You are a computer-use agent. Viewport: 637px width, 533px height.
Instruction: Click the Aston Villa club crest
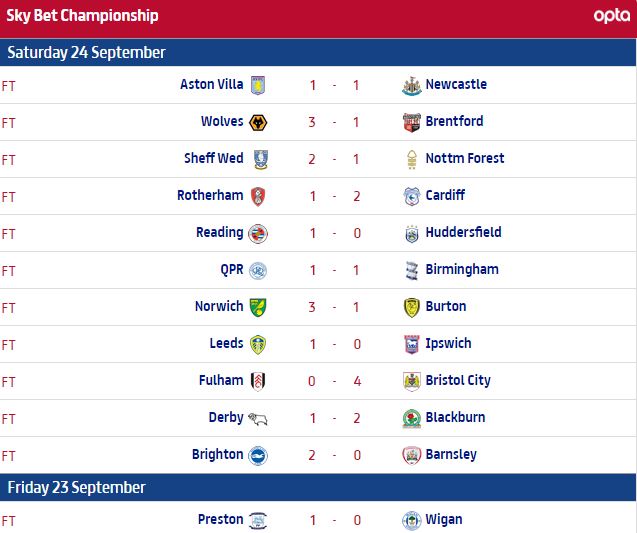258,85
